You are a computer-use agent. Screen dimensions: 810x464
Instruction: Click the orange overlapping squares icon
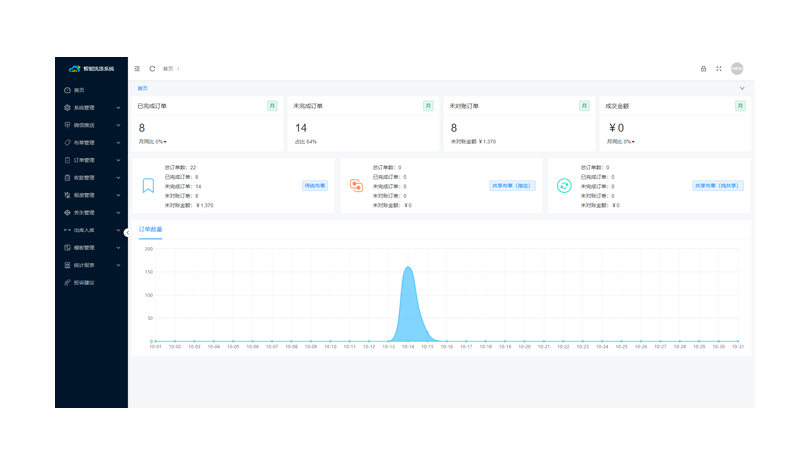[x=356, y=185]
